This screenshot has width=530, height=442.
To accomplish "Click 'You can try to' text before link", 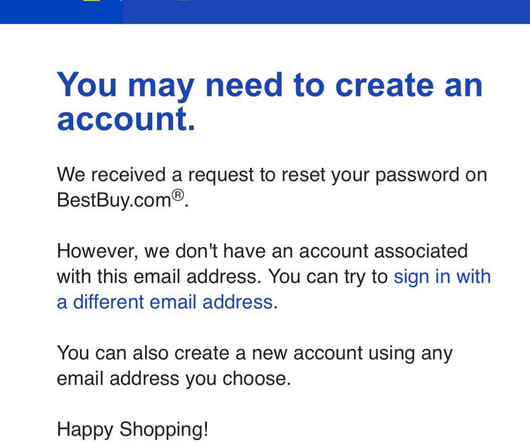I will (328, 277).
